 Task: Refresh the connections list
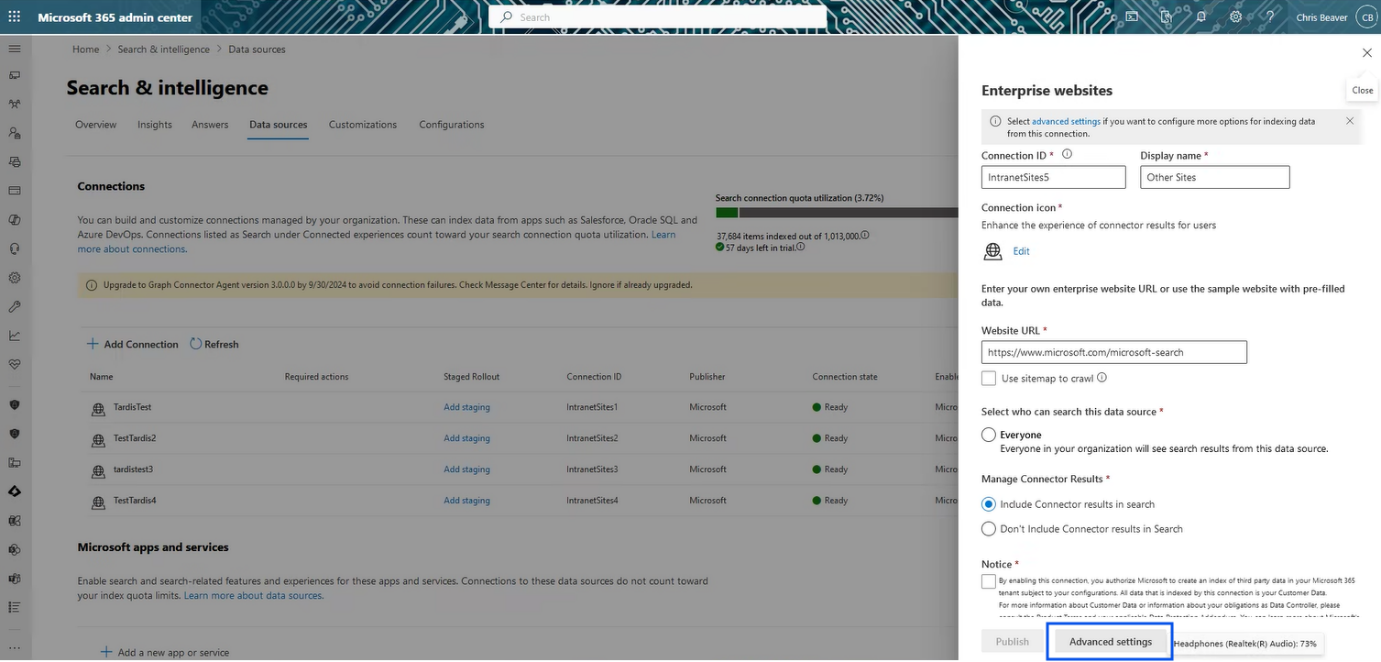point(214,344)
